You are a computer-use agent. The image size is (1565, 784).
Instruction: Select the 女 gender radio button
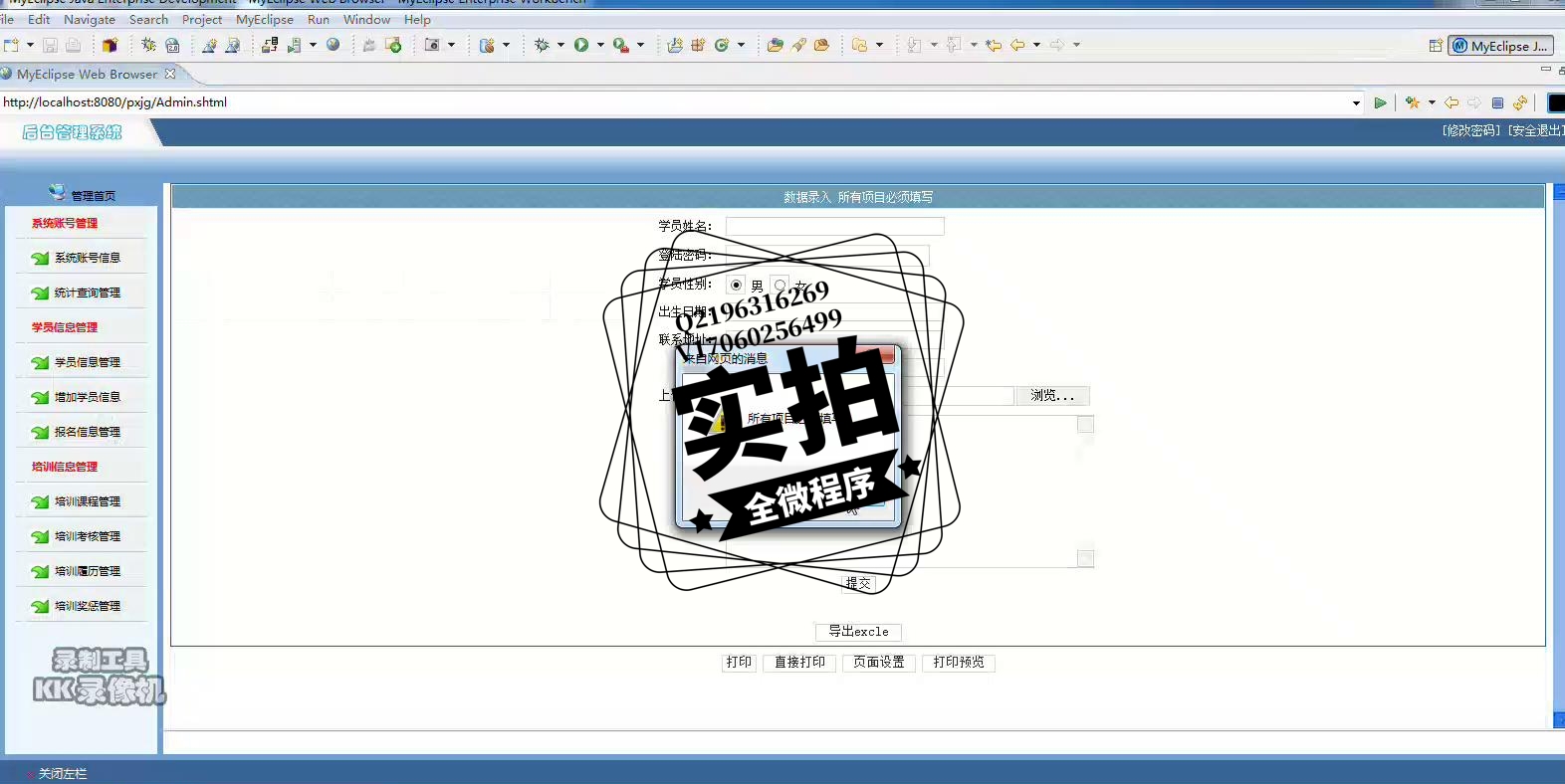780,285
